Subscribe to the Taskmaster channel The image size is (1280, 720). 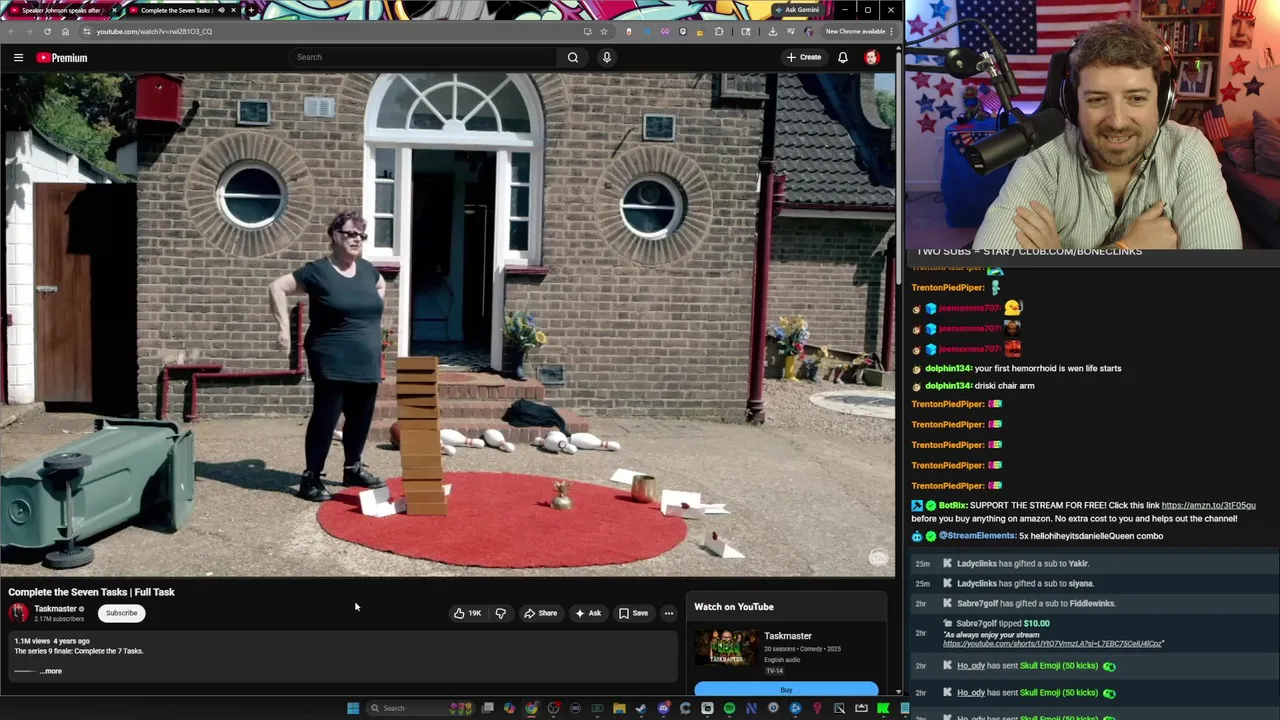point(122,613)
